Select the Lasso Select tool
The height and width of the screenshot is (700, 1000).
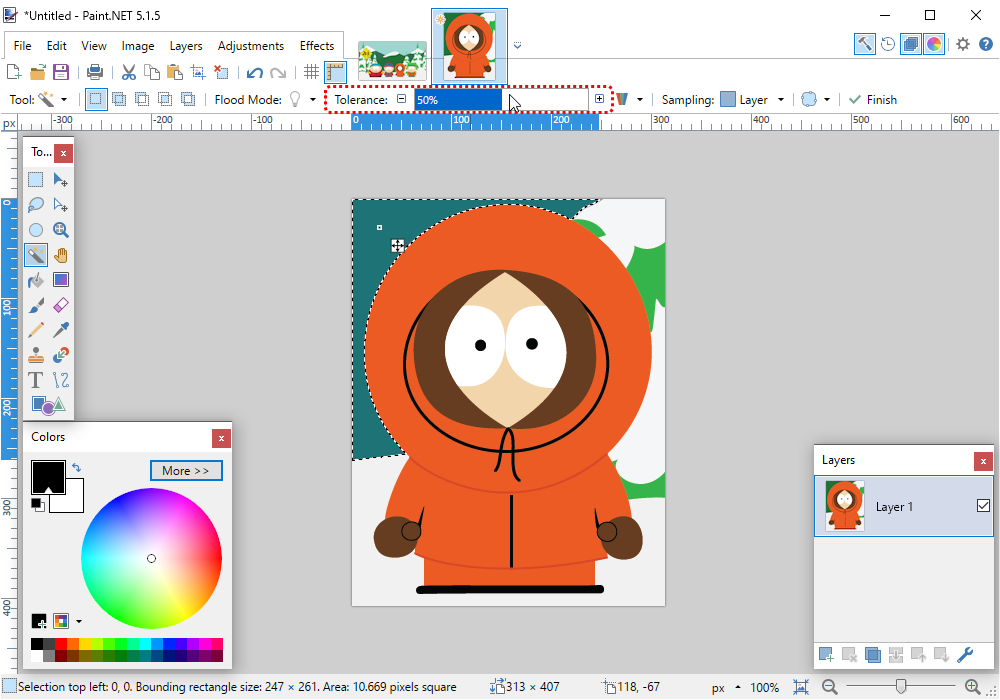coord(36,205)
